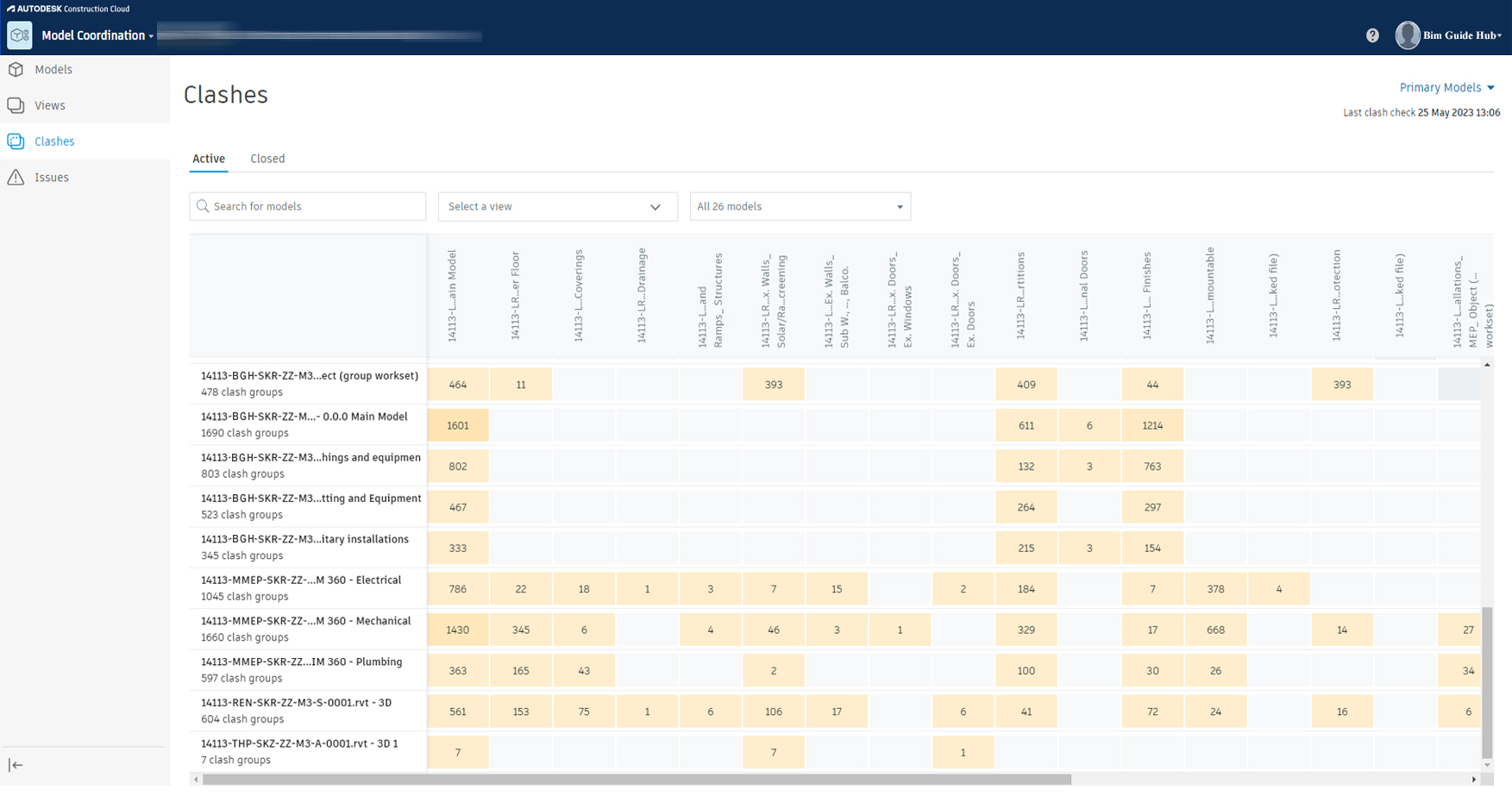1512x809 pixels.
Task: Click the Views icon in sidebar
Action: (x=16, y=105)
